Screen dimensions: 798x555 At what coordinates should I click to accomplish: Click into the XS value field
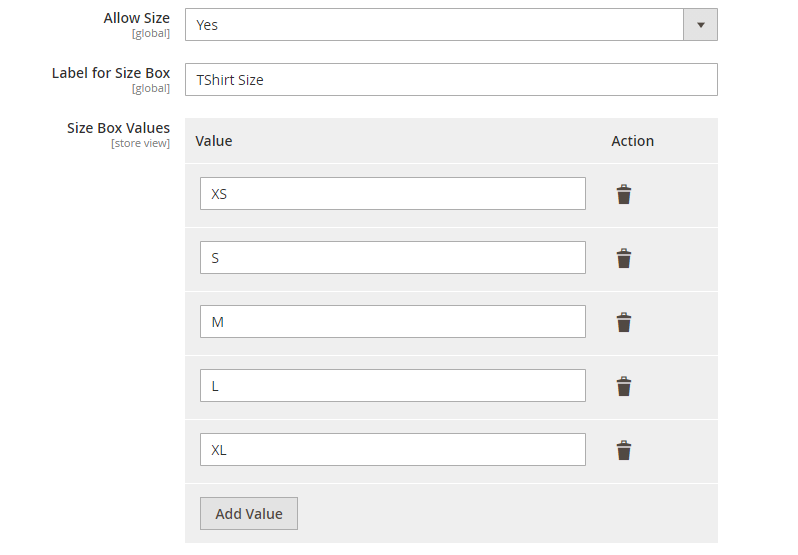click(392, 194)
